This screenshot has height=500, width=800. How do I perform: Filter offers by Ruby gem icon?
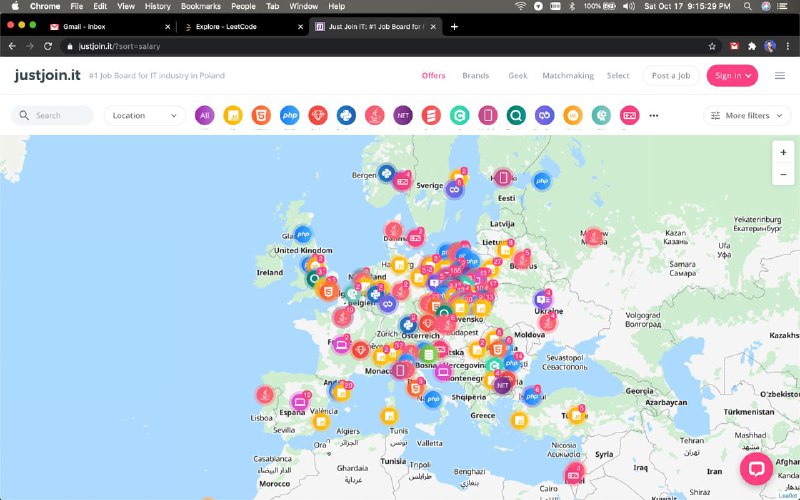318,115
